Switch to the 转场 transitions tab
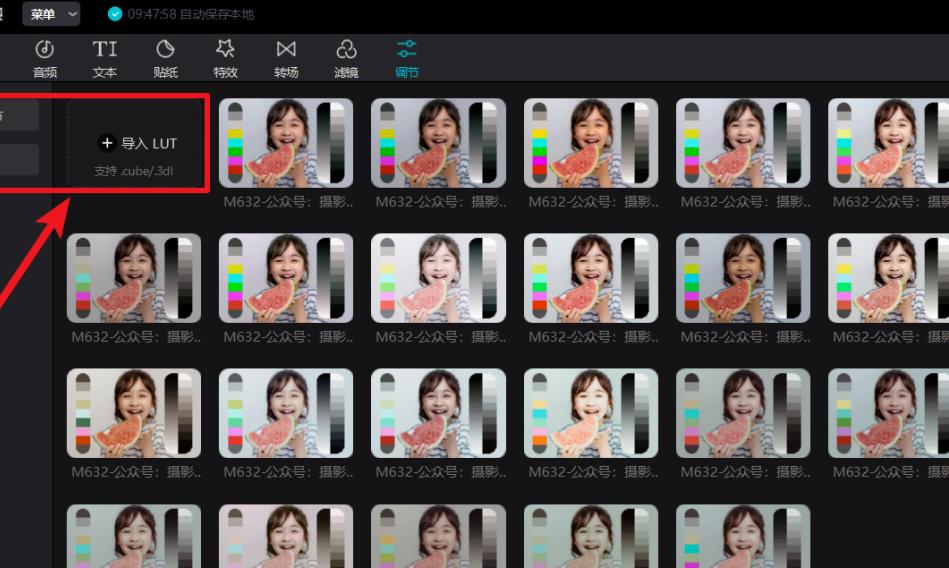 286,59
